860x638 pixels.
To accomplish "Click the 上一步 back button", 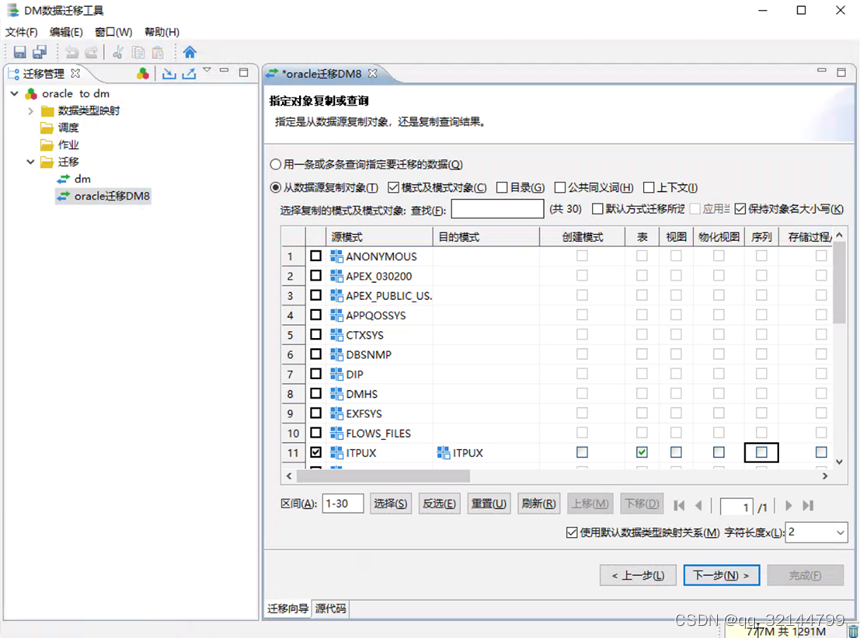I will [x=638, y=575].
